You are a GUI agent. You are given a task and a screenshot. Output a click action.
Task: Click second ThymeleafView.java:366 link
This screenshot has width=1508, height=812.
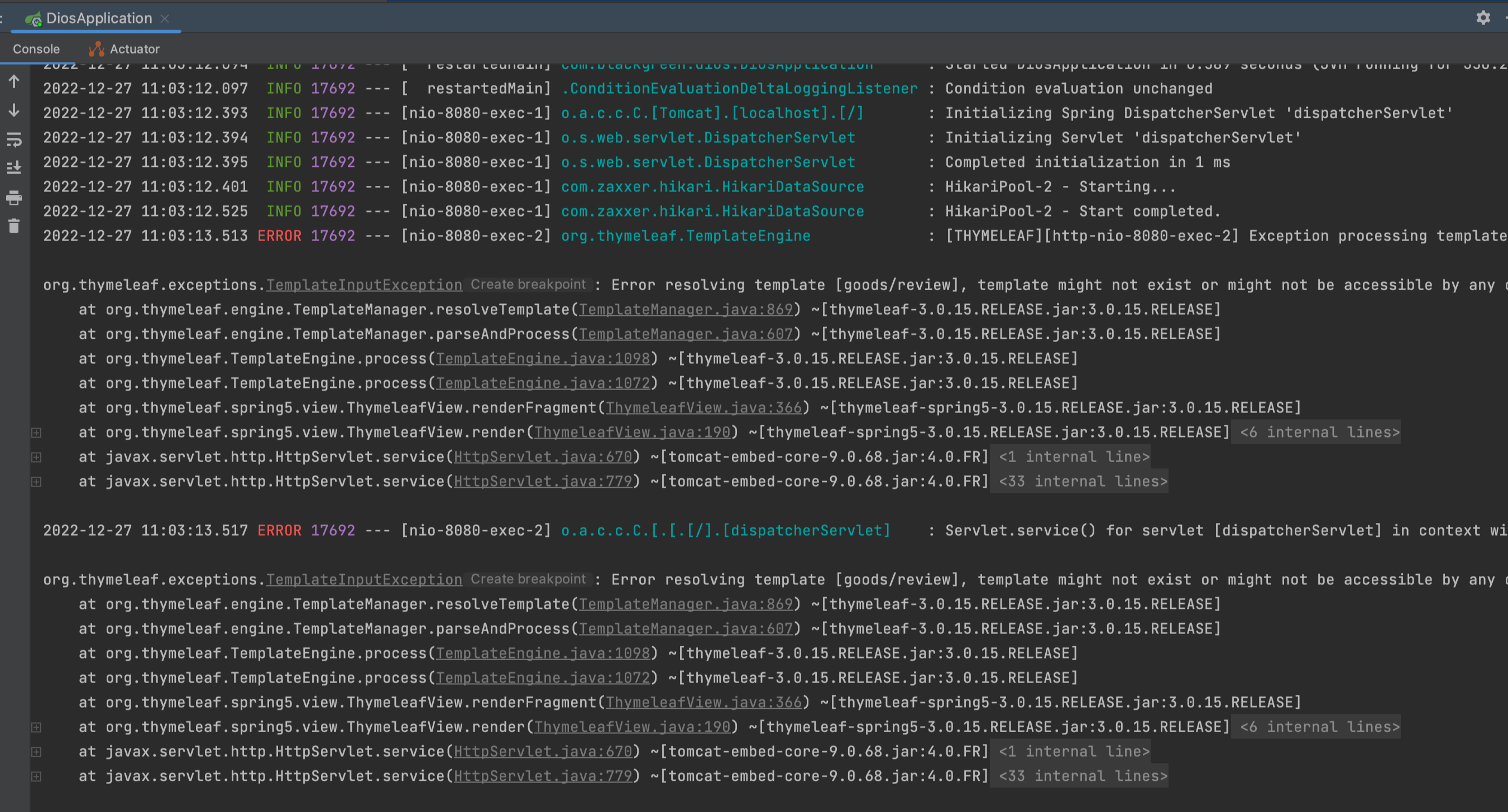[703, 702]
